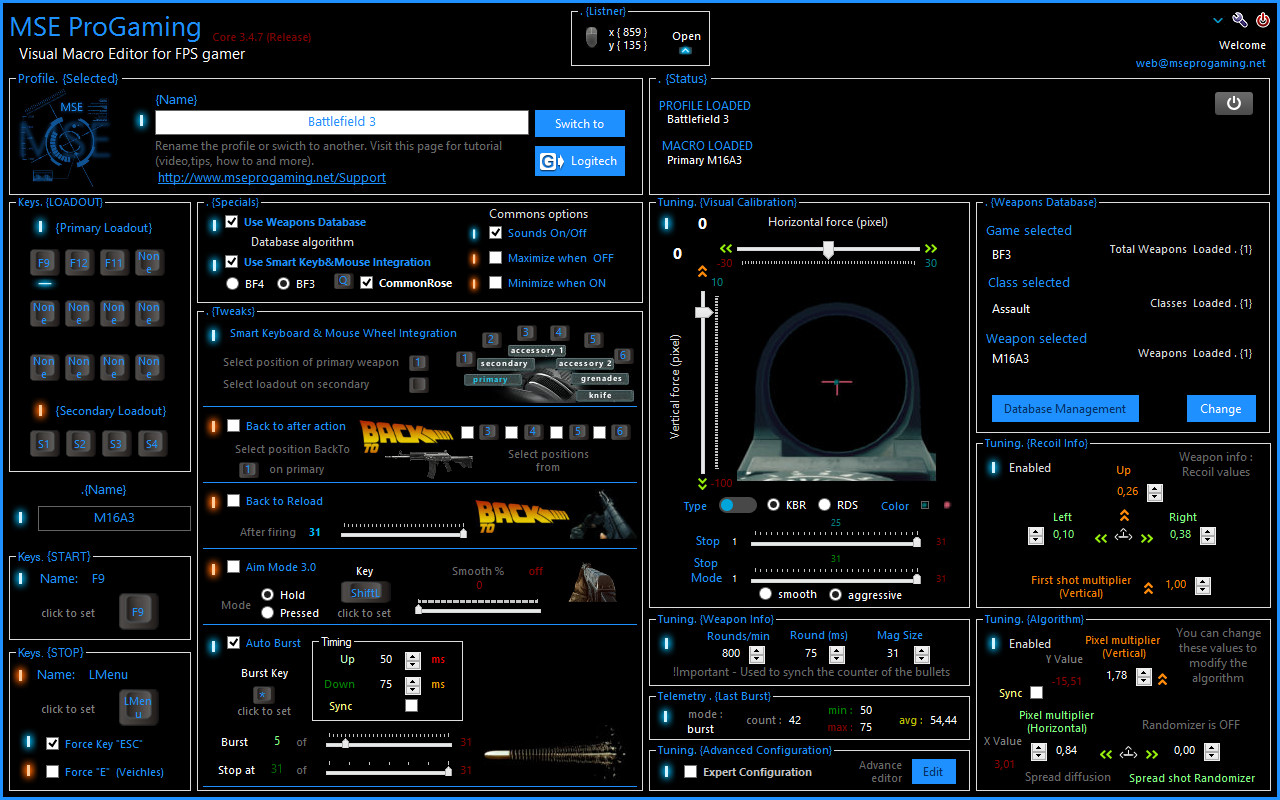1280x800 pixels.
Task: Open the wrench settings icon
Action: pos(1240,20)
